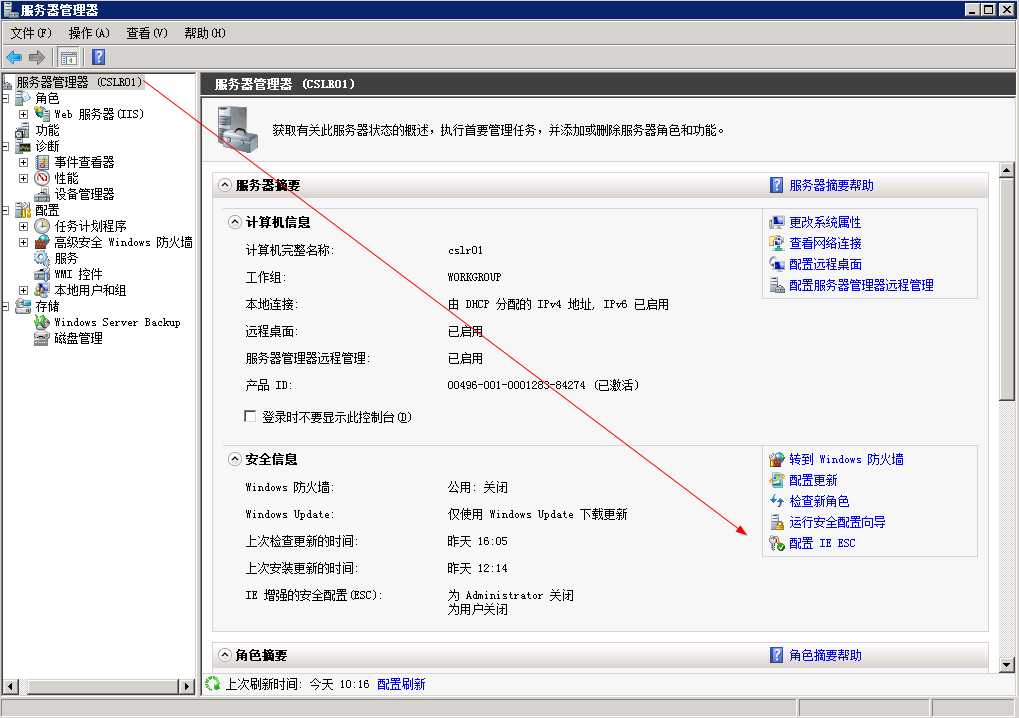Open the 配置更新 link

(813, 480)
